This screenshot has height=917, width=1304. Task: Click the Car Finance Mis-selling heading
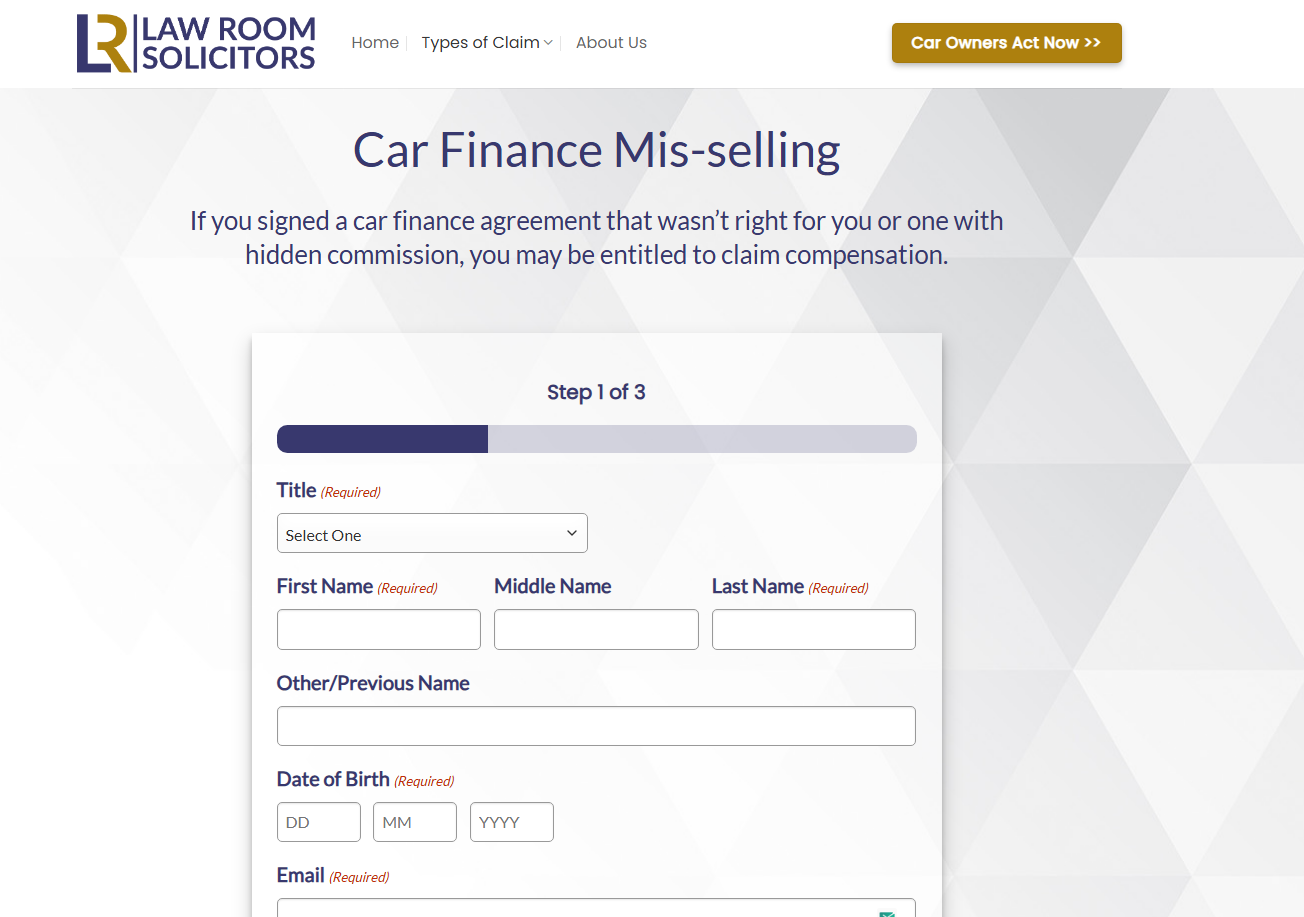tap(596, 150)
